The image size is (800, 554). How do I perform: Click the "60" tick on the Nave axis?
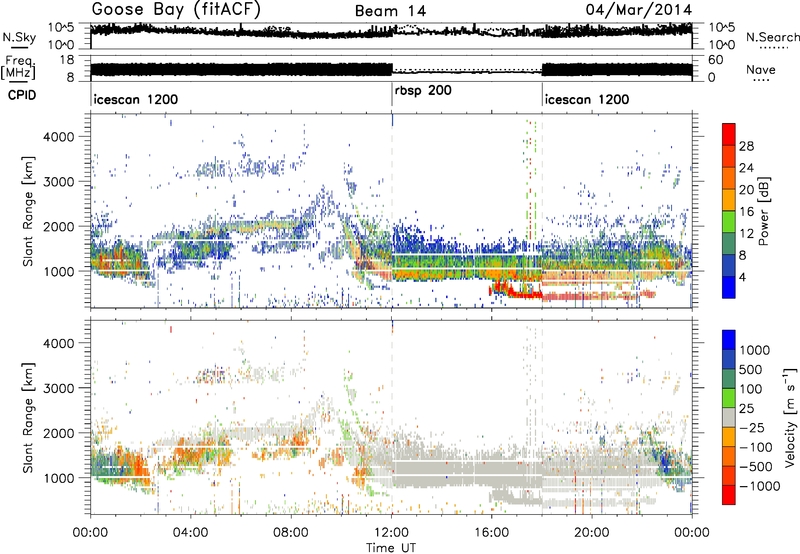[x=716, y=60]
